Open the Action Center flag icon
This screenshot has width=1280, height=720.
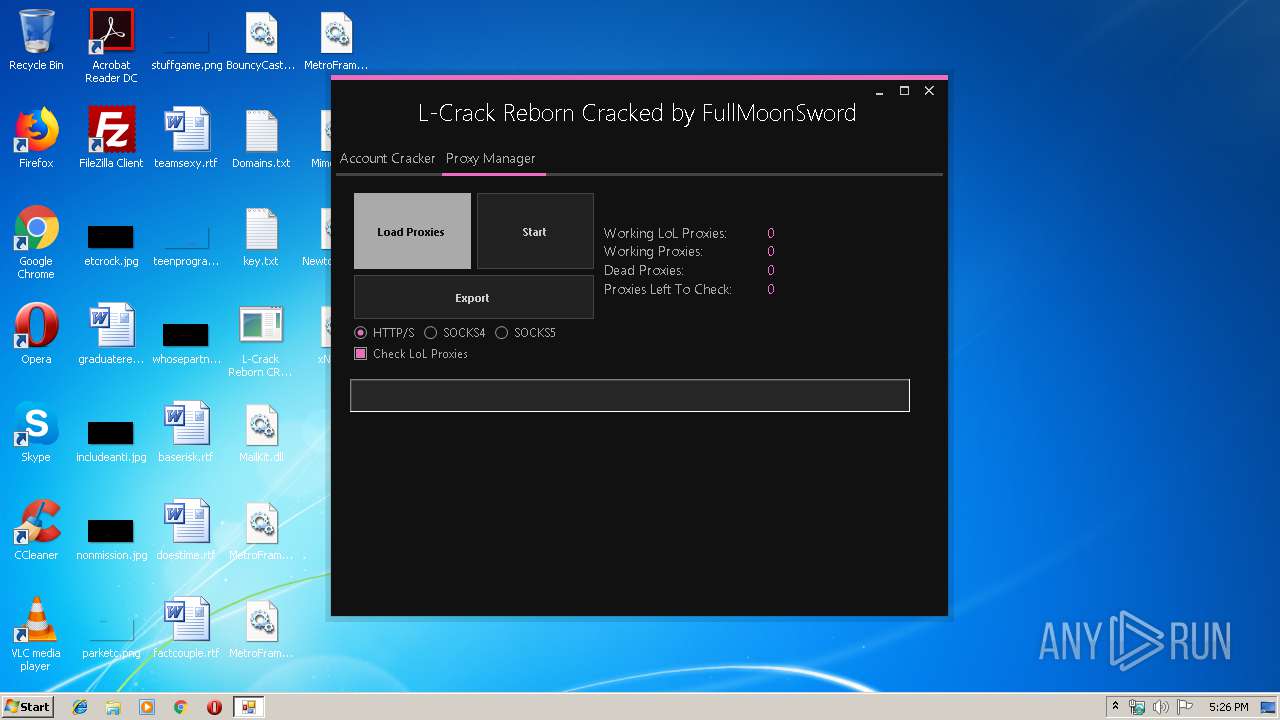click(1185, 707)
